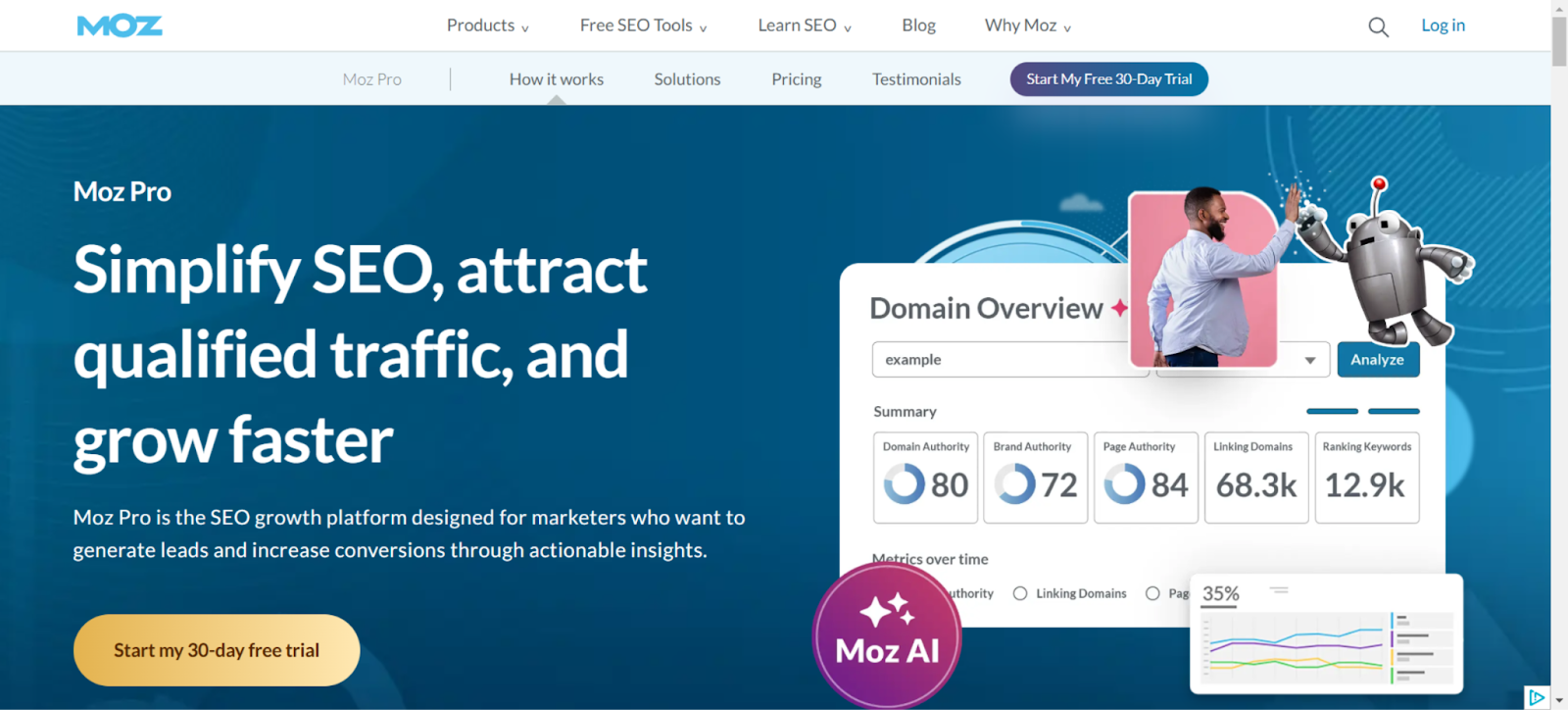Click the 'Simplify SEO, attract' headline
The image size is (1568, 710).
pos(361,270)
